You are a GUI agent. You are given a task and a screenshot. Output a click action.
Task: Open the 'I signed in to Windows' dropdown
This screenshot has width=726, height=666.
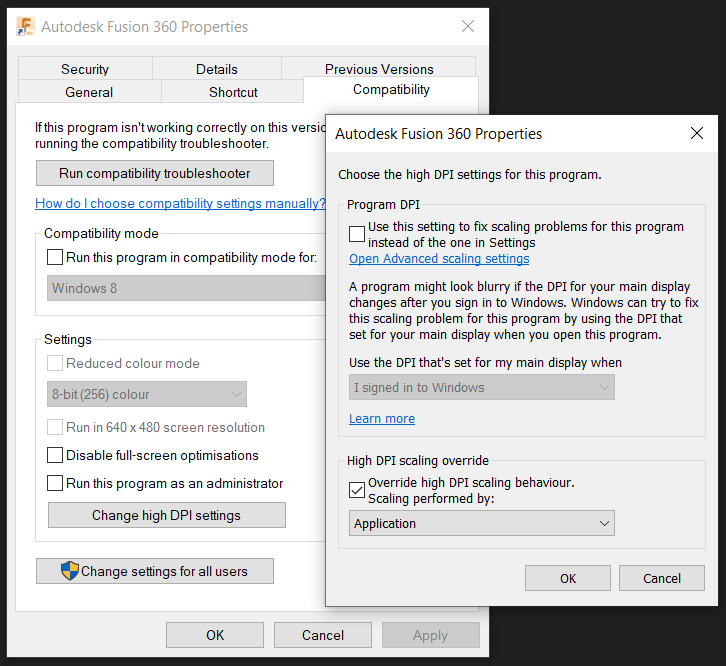pyautogui.click(x=482, y=387)
